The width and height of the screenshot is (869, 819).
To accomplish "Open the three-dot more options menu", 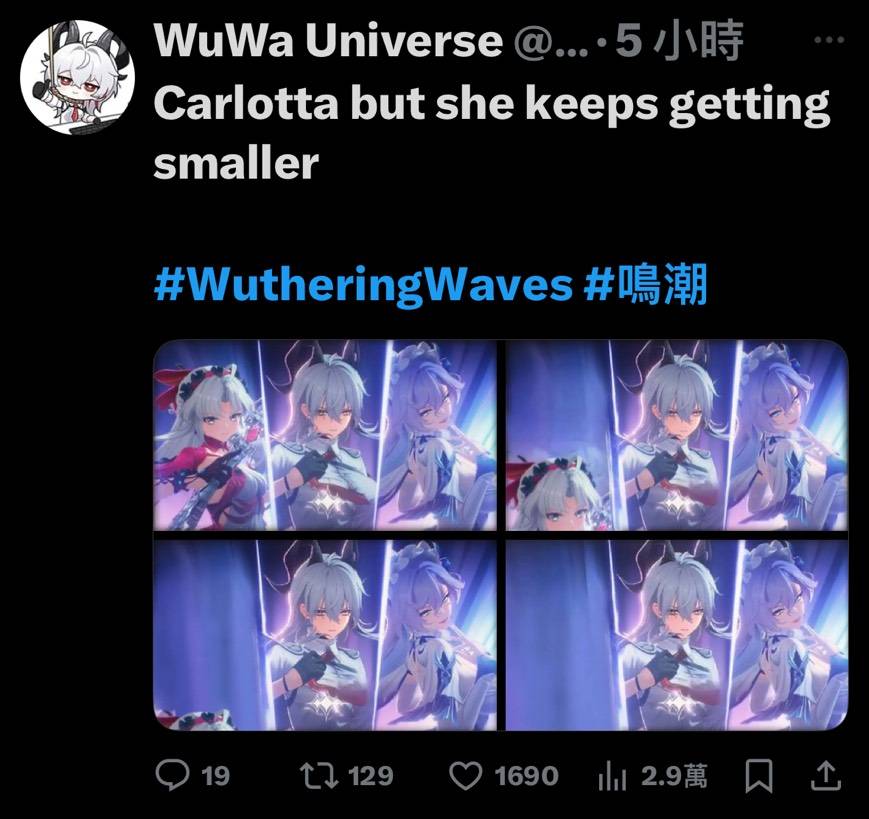I will [x=830, y=40].
